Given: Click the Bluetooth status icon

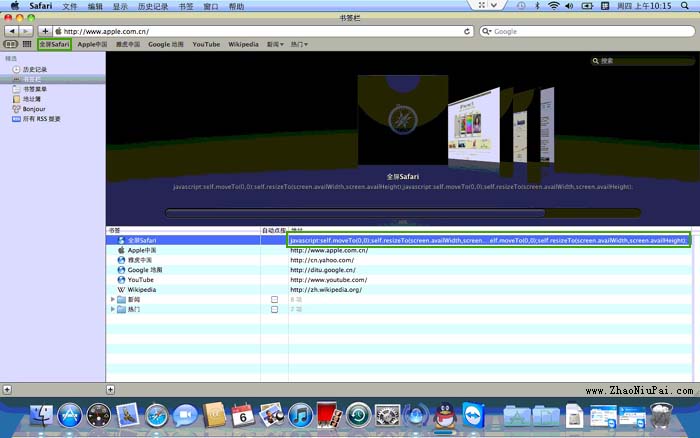Looking at the screenshot, I should coord(538,6).
